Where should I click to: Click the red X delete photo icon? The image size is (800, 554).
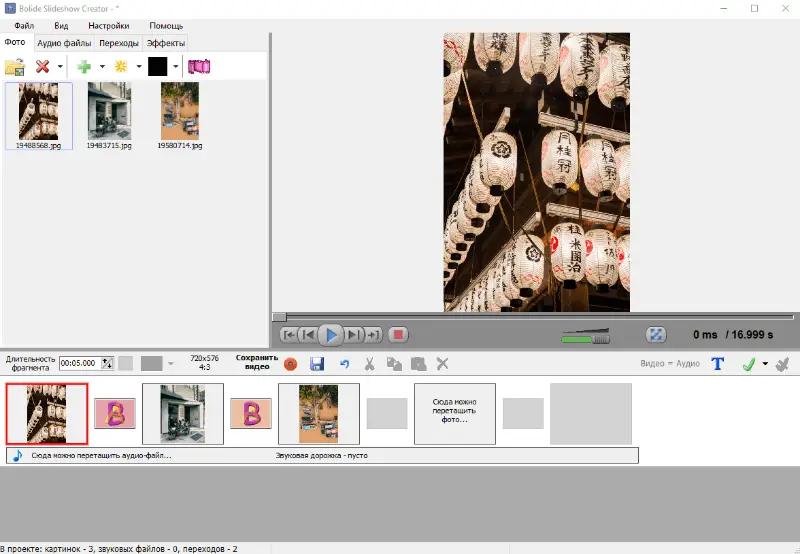point(42,66)
